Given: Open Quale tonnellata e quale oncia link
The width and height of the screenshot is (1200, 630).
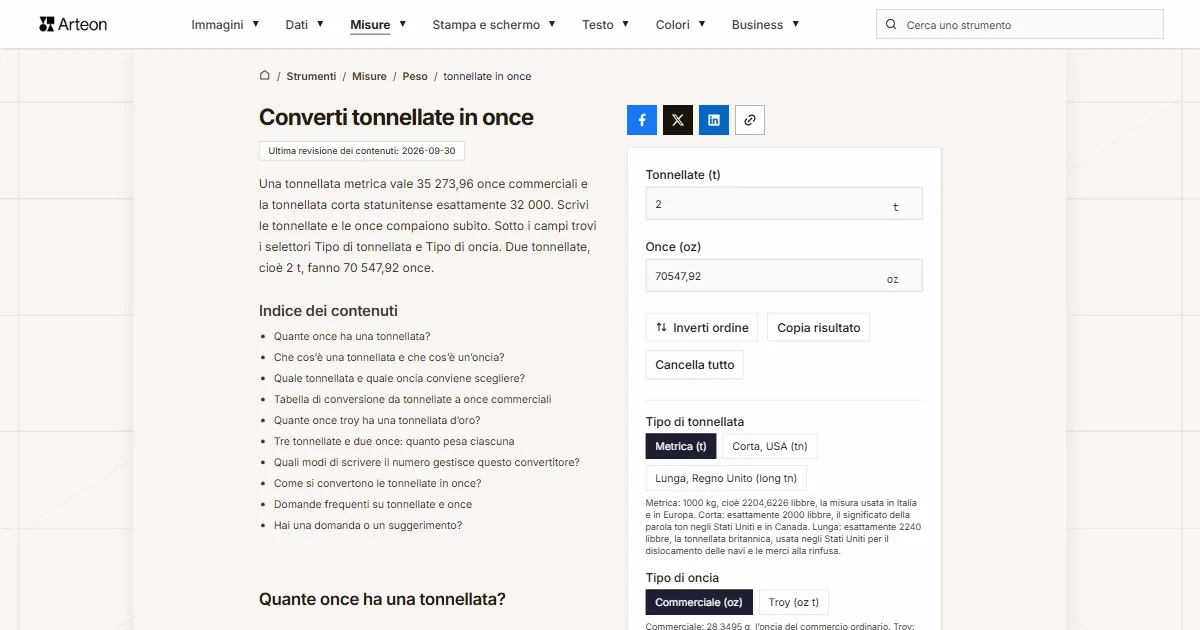Looking at the screenshot, I should coord(399,378).
